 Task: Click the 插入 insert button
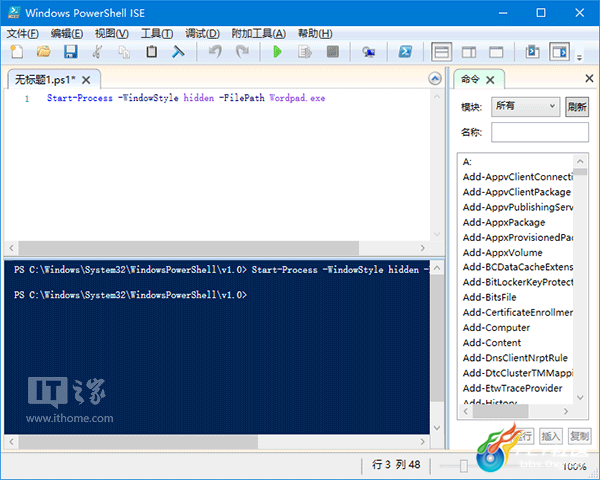pyautogui.click(x=550, y=436)
